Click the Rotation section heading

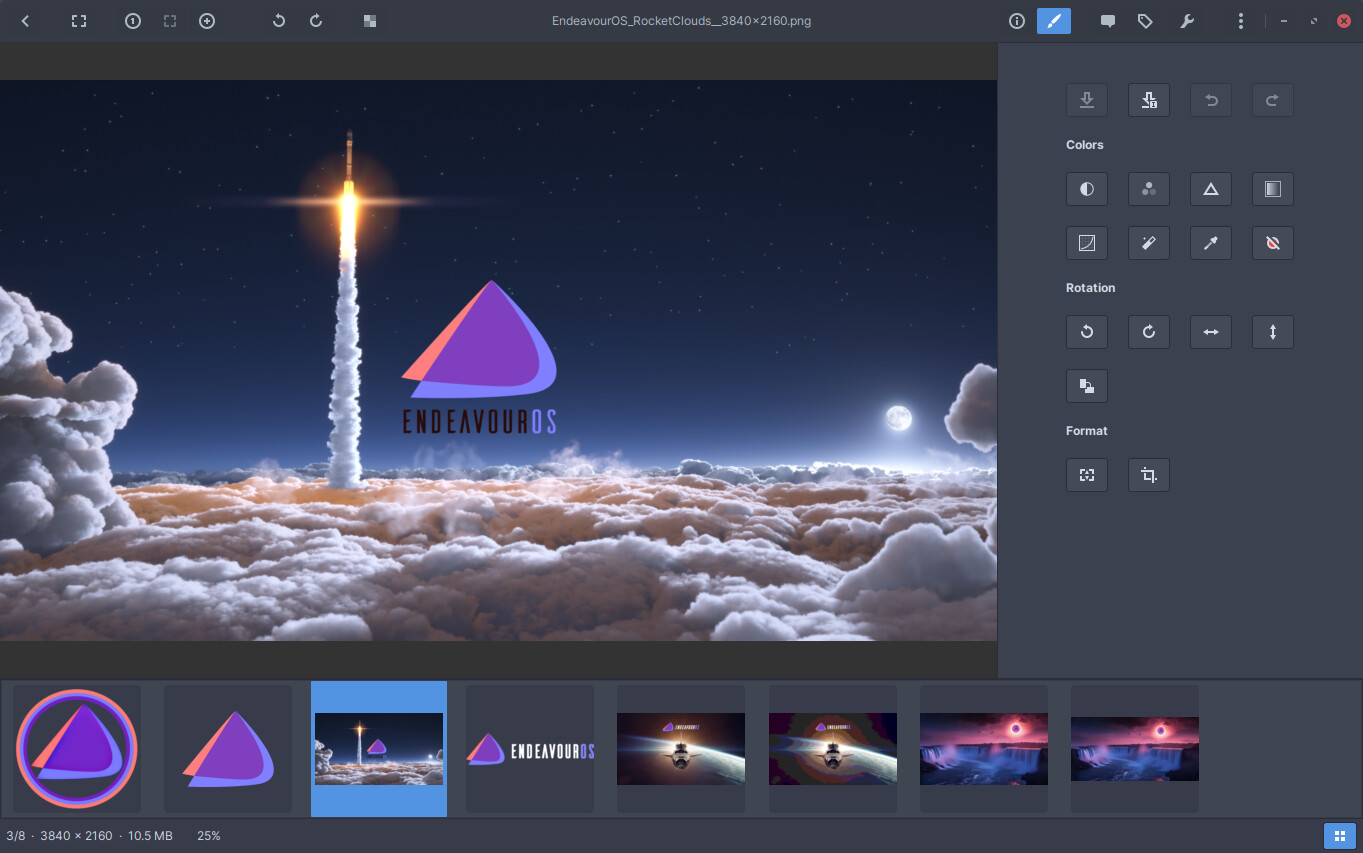[x=1090, y=288]
